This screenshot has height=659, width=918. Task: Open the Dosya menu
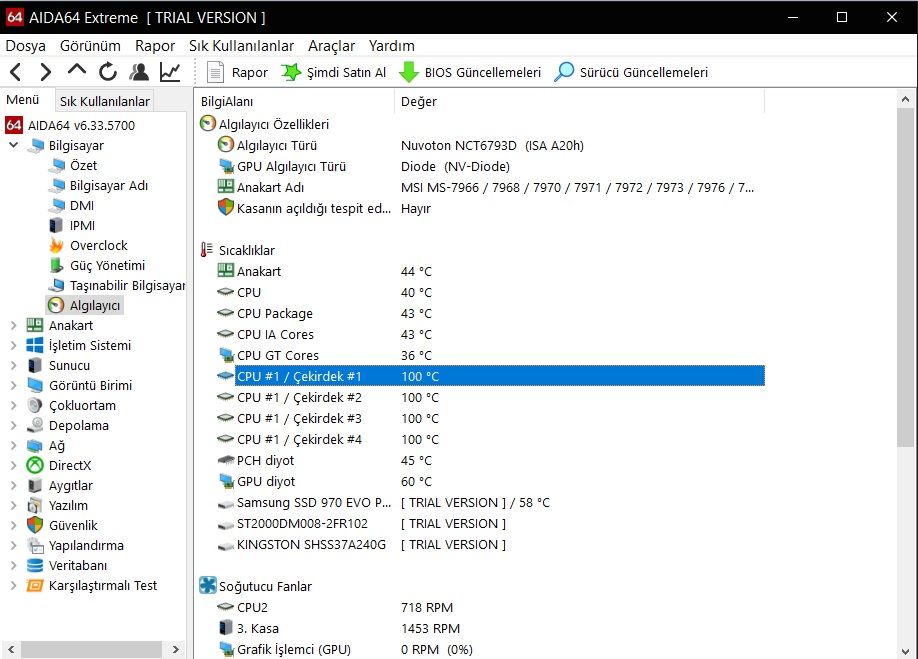pyautogui.click(x=25, y=46)
